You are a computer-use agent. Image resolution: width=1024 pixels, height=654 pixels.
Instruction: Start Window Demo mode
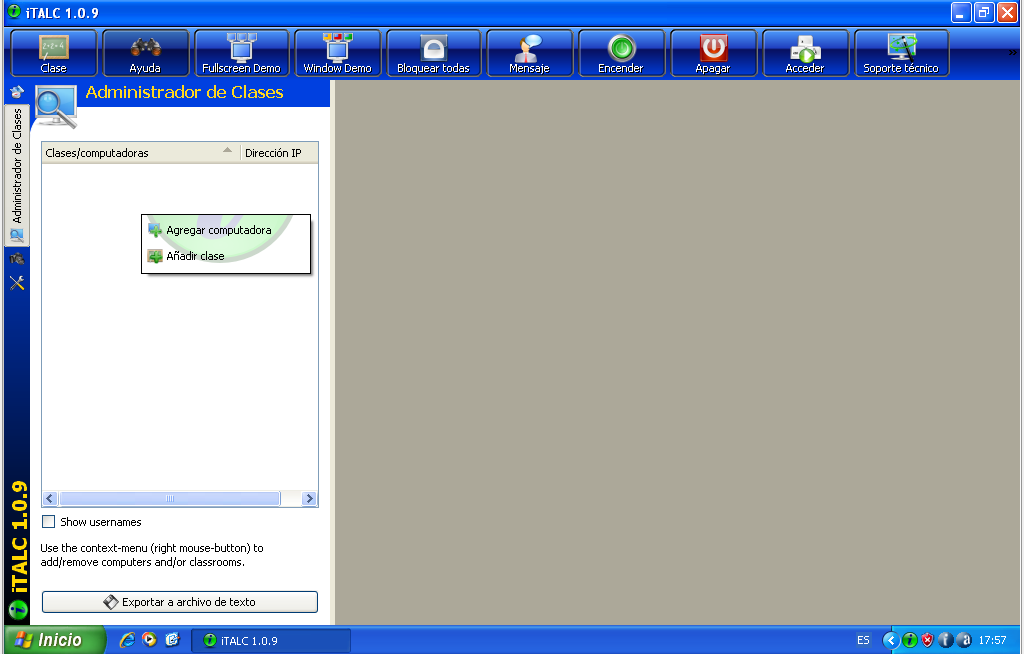click(x=337, y=53)
